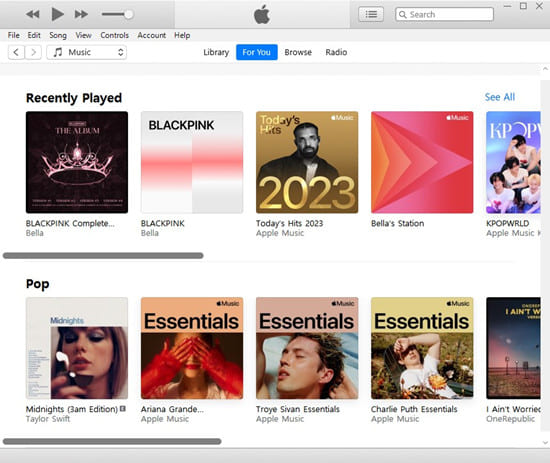The image size is (550, 463).
Task: Click the Recently Played heading
Action: pyautogui.click(x=74, y=98)
